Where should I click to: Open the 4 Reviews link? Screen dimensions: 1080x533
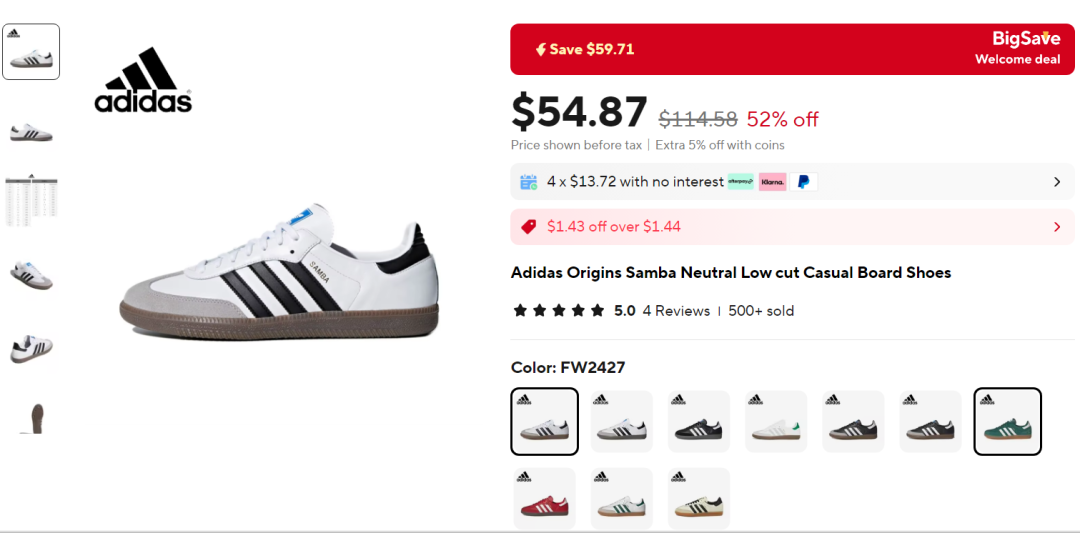(676, 311)
